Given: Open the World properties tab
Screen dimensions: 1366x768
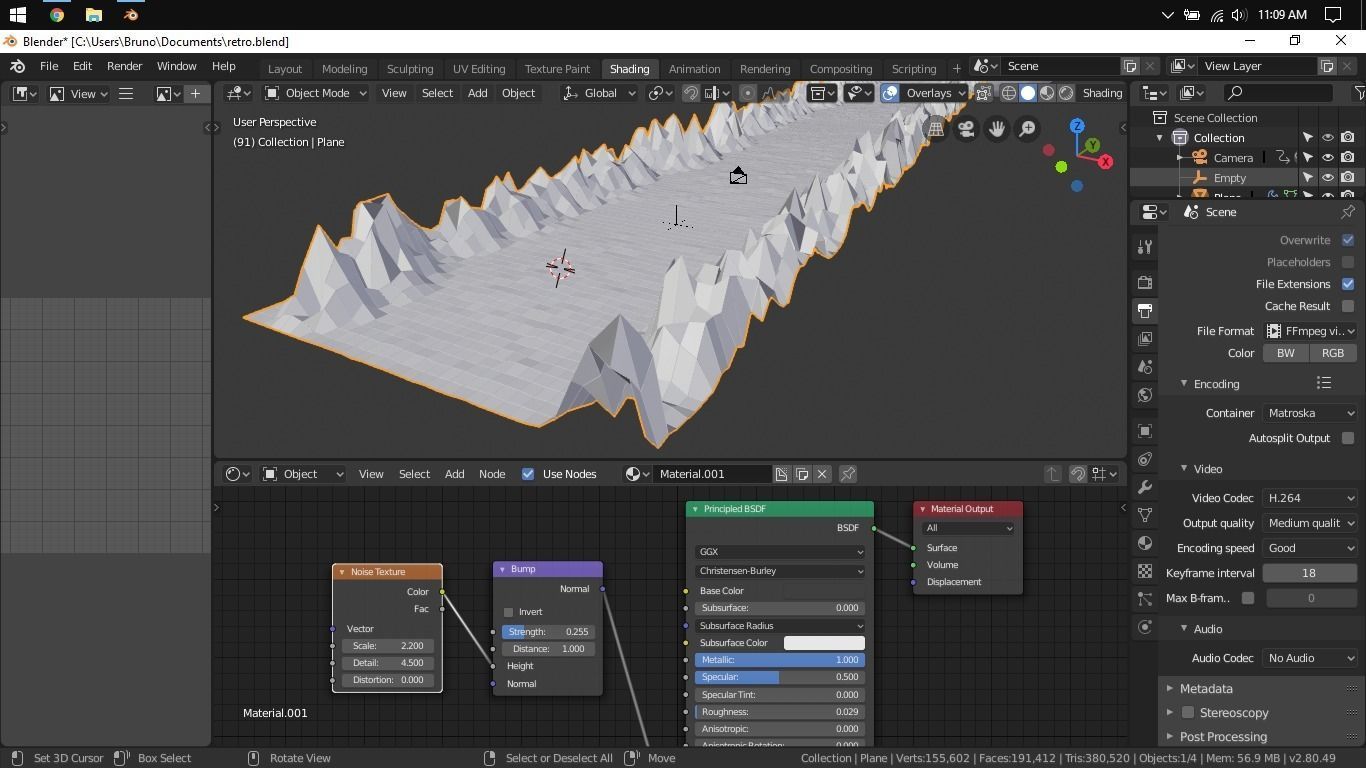Looking at the screenshot, I should coord(1145,395).
